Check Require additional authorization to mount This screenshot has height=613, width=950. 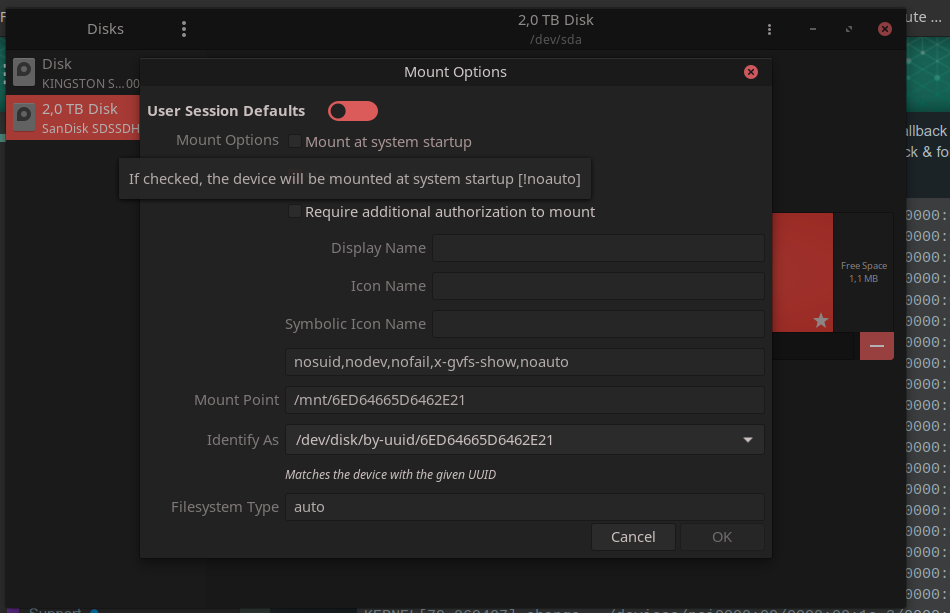point(295,211)
